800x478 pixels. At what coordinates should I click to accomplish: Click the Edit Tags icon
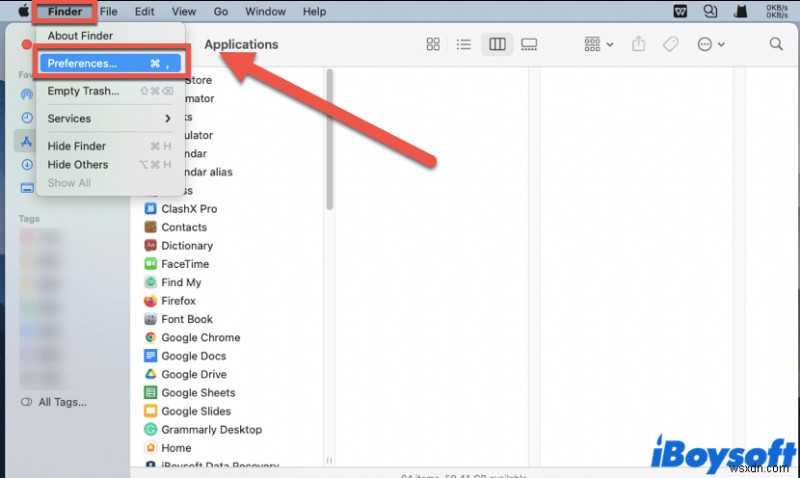tap(670, 44)
